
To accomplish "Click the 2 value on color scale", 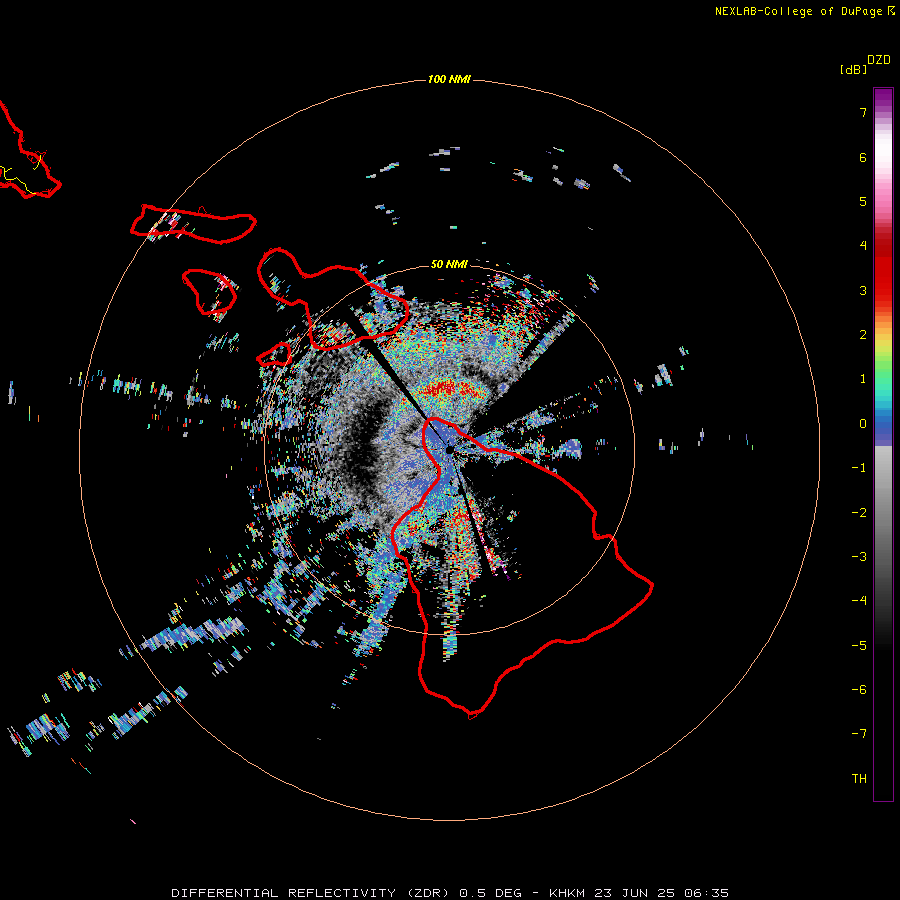I will [x=863, y=335].
